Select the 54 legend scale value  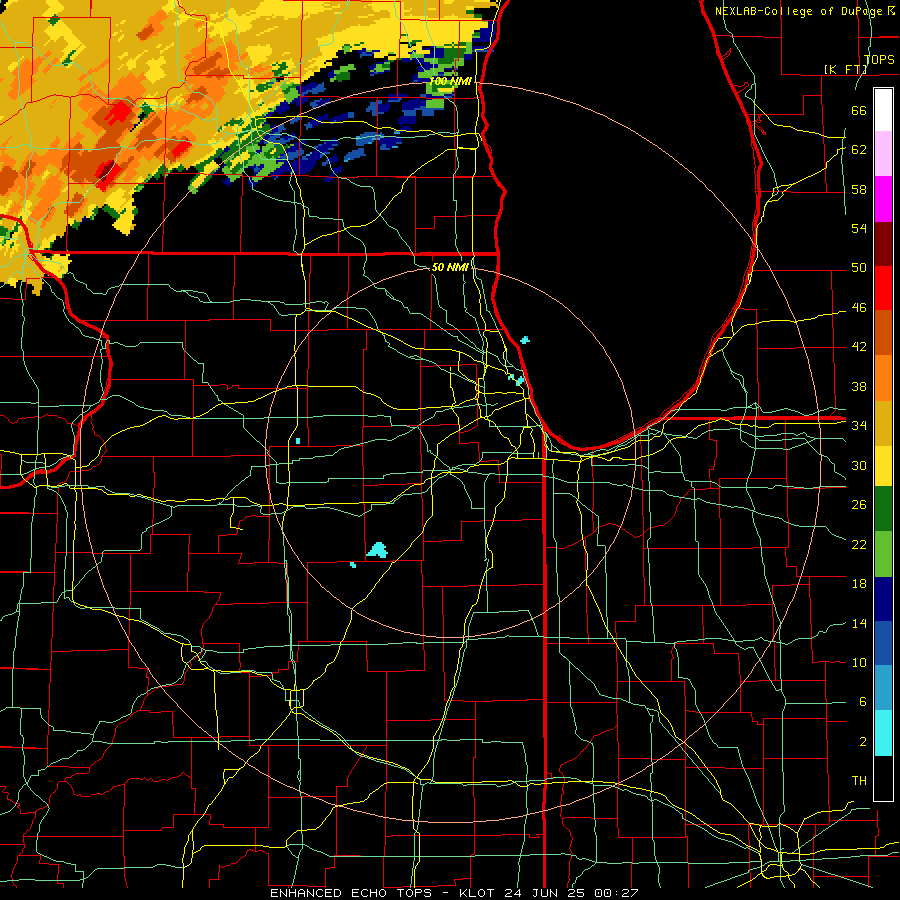coord(859,228)
